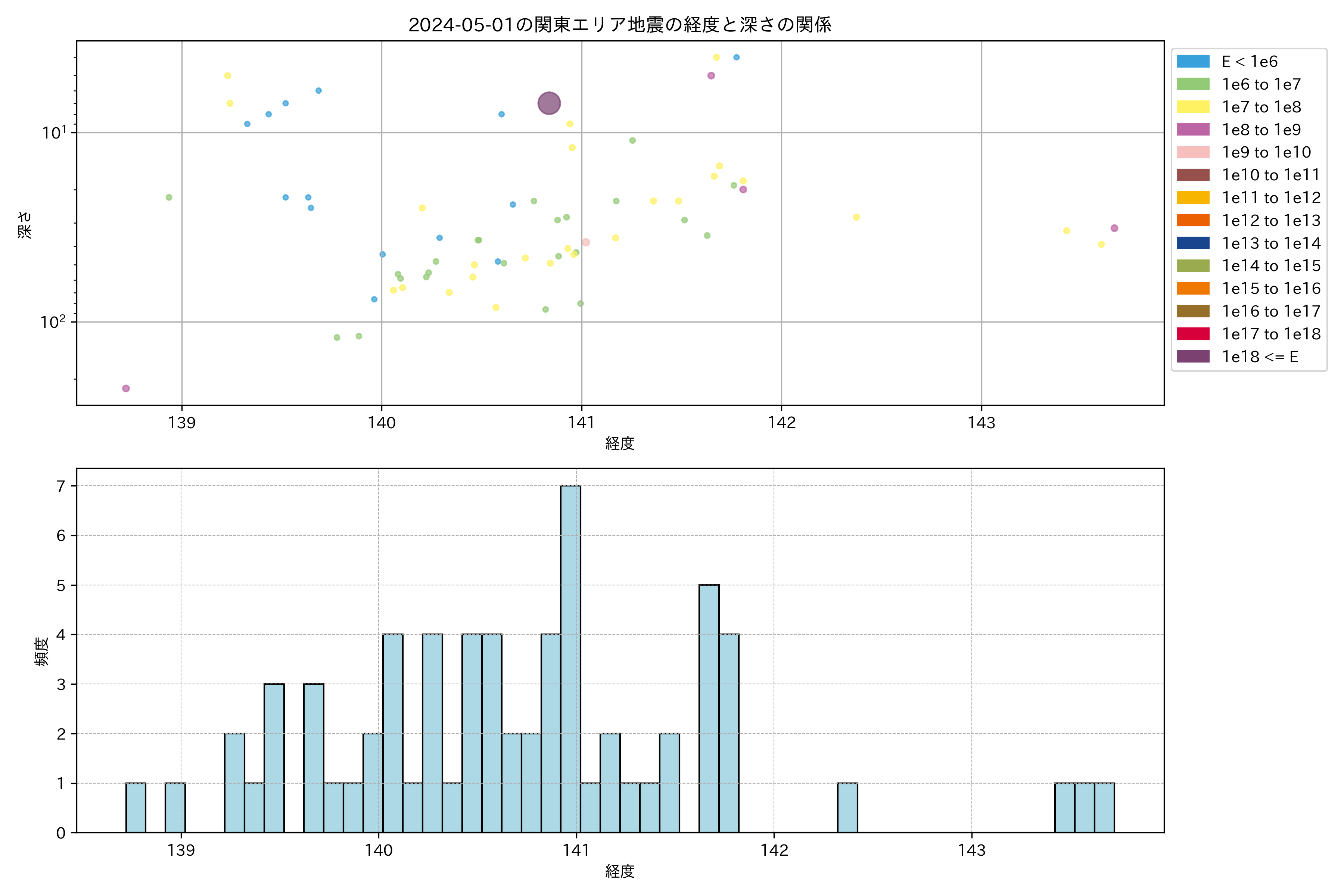This screenshot has width=1344, height=896.
Task: Click the magenta point at bottom-left of scatter
Action: tap(126, 389)
